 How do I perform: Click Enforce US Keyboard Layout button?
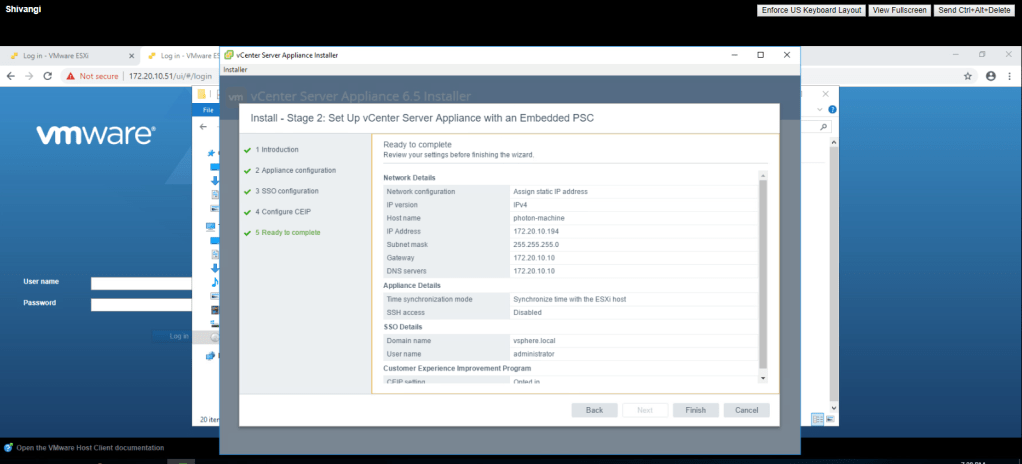pos(810,10)
